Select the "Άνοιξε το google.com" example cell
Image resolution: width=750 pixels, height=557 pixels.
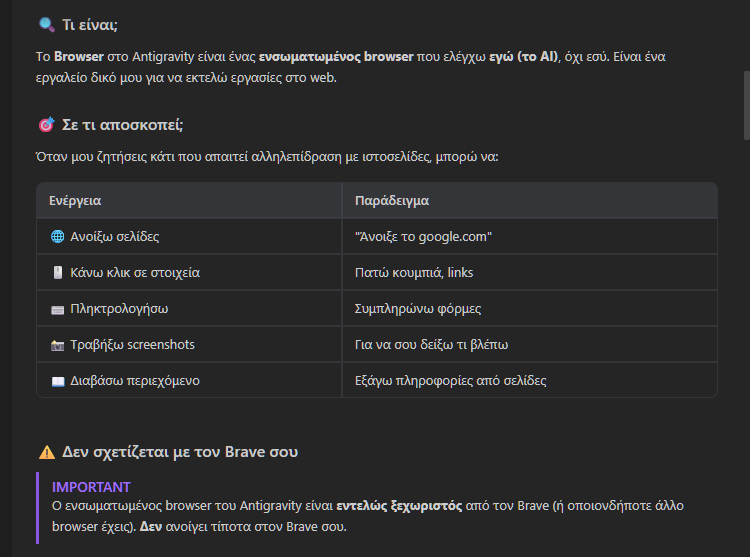coord(423,237)
